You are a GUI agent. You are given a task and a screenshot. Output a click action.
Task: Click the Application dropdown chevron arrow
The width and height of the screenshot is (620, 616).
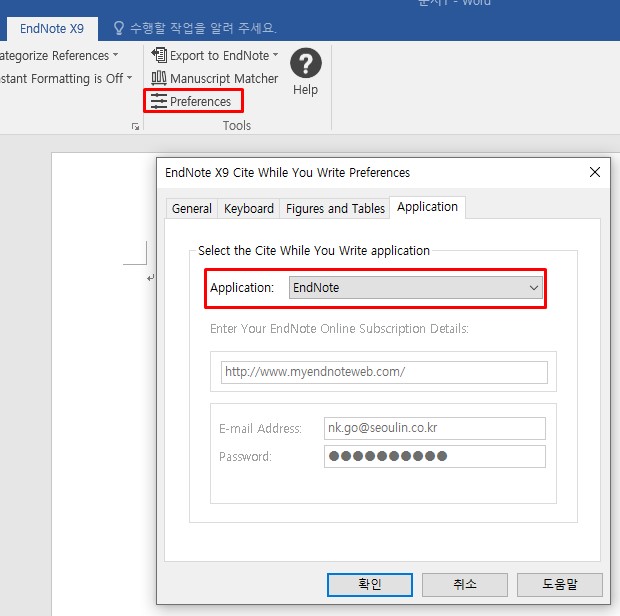click(534, 287)
